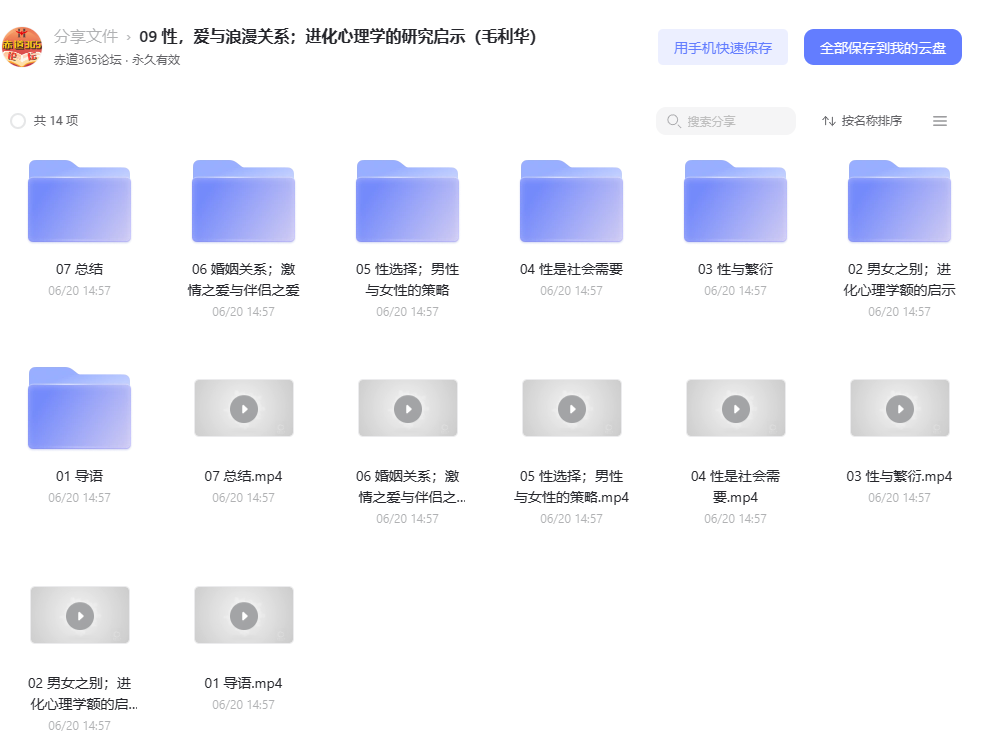Go back to 分享文件 breadcrumb

[86, 36]
